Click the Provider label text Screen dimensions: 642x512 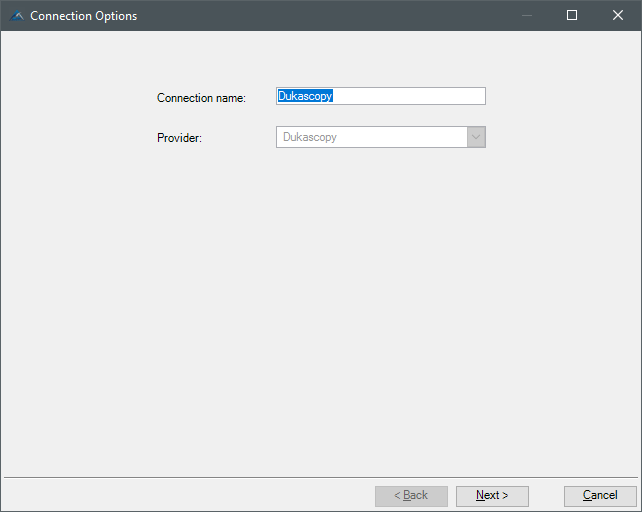pyautogui.click(x=179, y=138)
